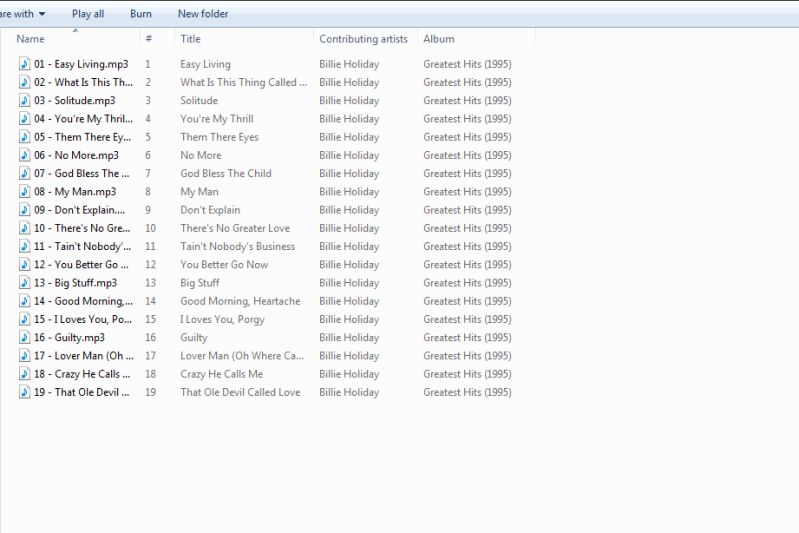
Task: Click the title That Ole Devil Called Love
Action: (x=240, y=392)
